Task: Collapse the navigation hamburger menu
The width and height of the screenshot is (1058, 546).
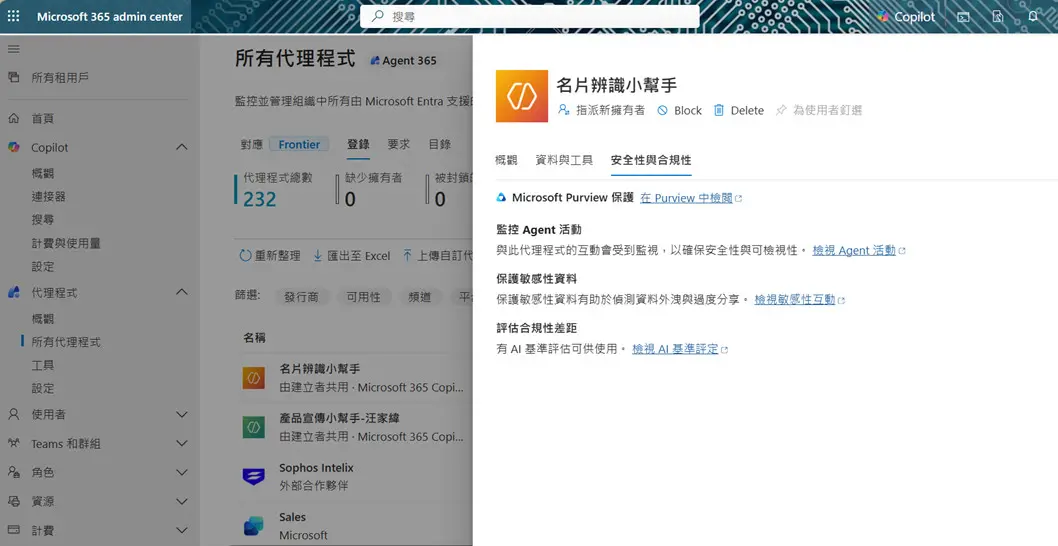Action: coord(13,49)
